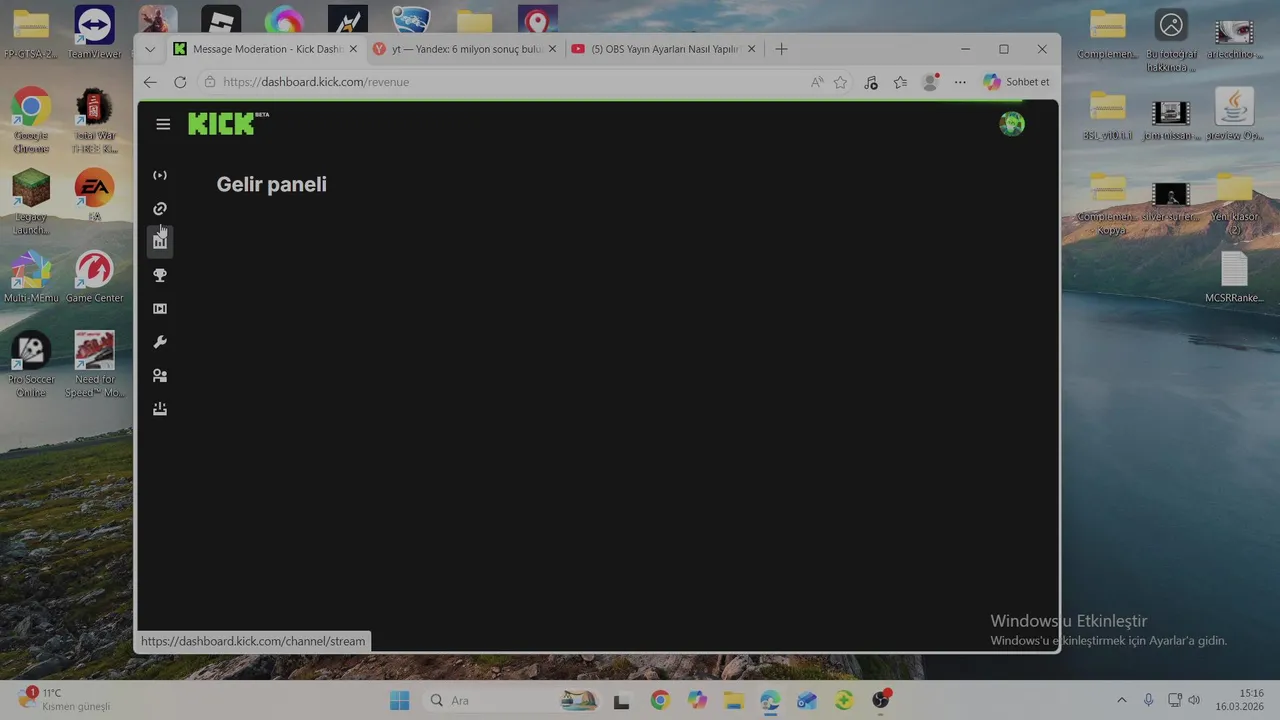Select the MCSRRanked text file
The width and height of the screenshot is (1280, 720).
1234,277
